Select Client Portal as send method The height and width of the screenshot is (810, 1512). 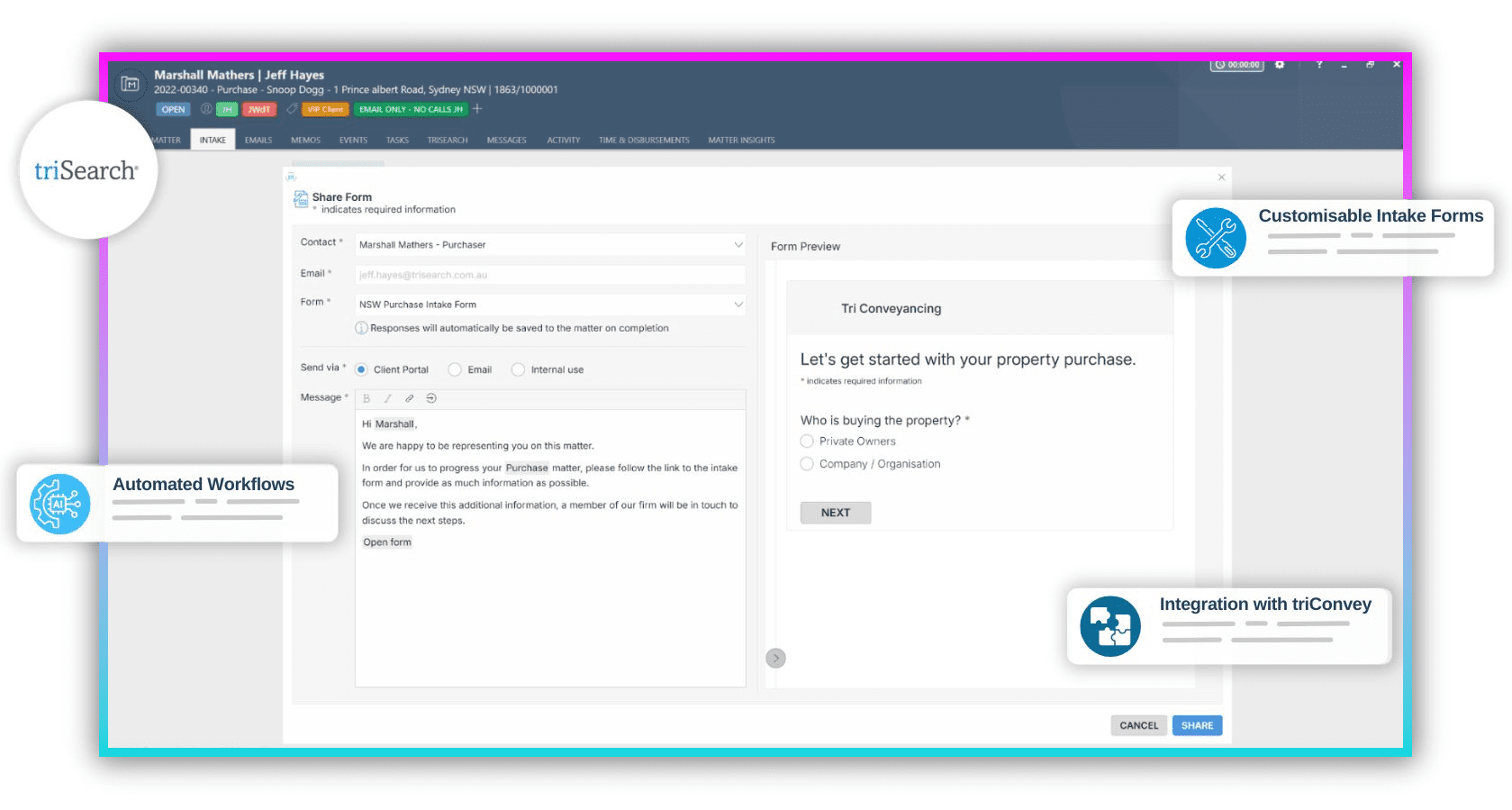point(362,369)
